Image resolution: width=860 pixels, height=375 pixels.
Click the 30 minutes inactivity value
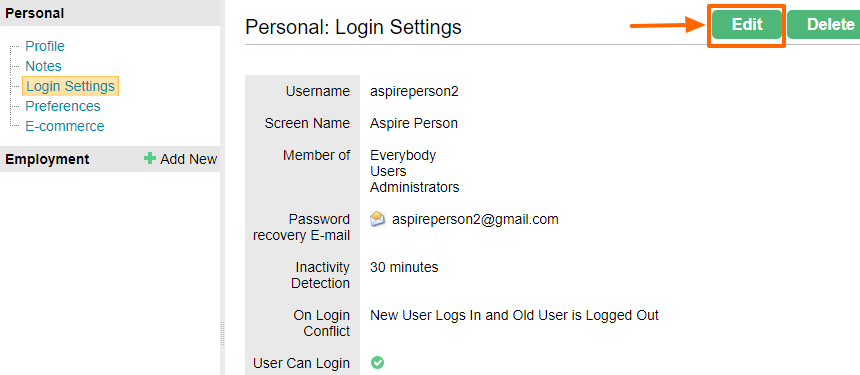[404, 268]
